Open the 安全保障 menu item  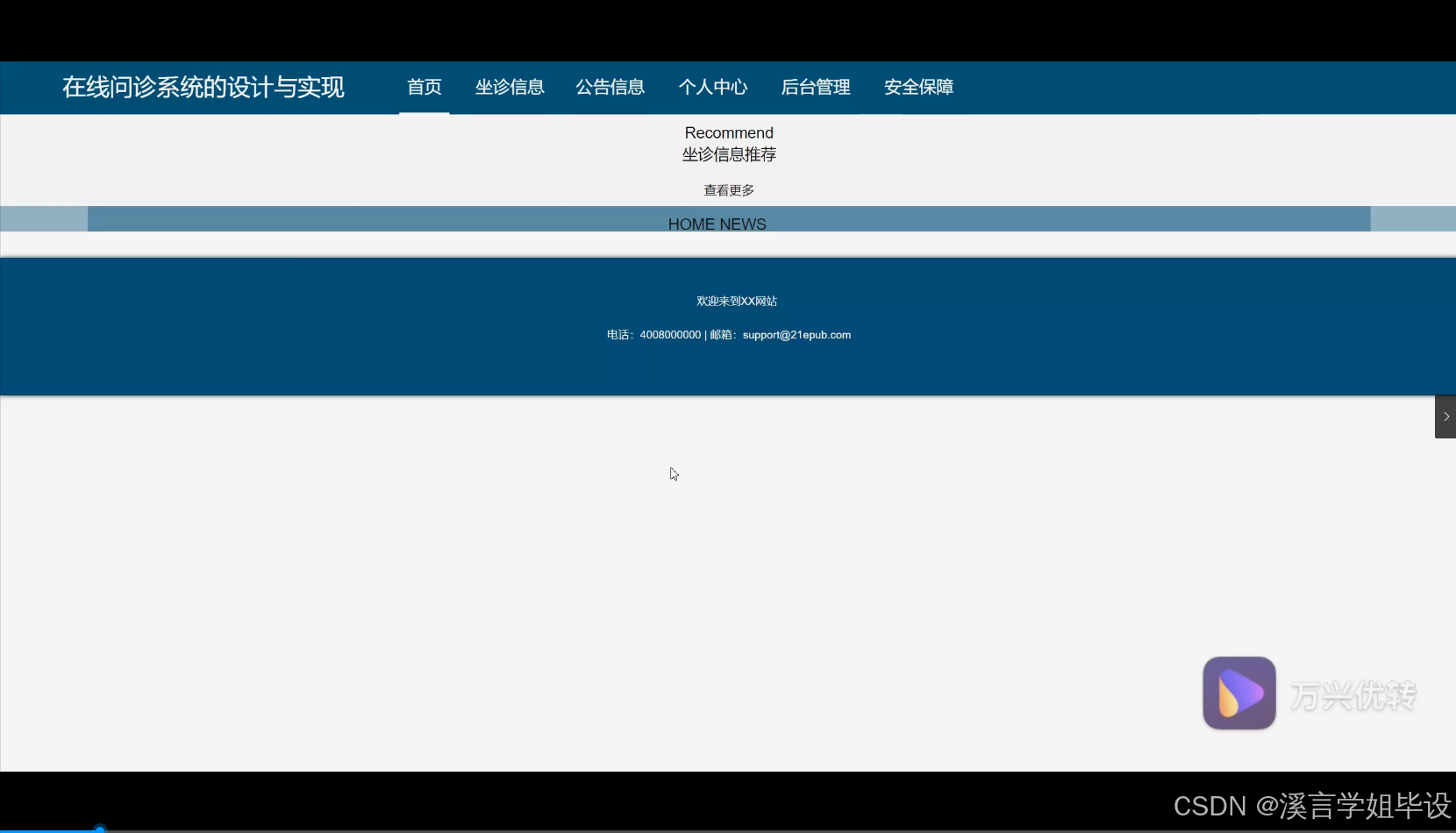(918, 87)
